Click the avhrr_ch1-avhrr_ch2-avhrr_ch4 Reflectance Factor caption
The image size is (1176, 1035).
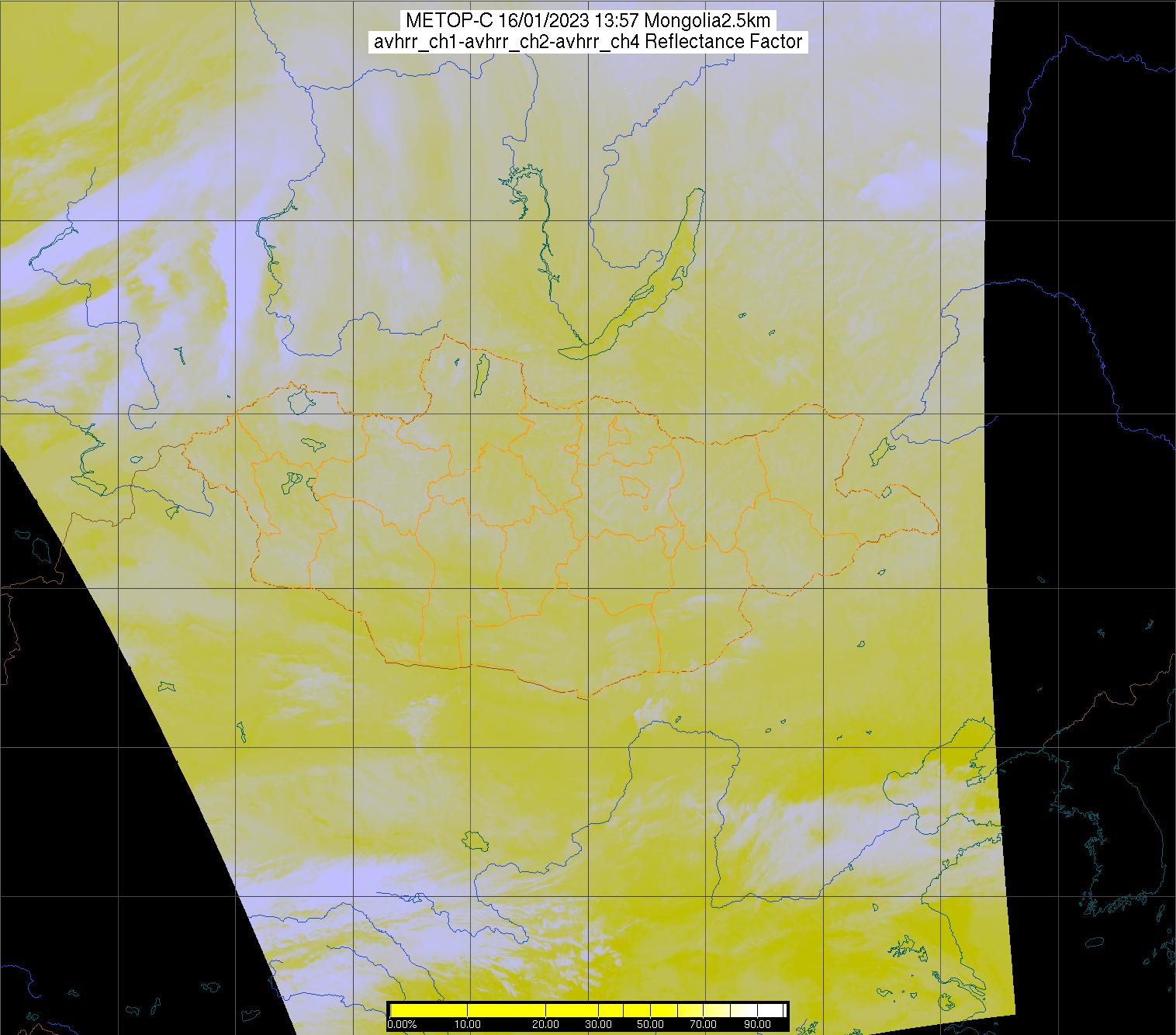click(588, 42)
